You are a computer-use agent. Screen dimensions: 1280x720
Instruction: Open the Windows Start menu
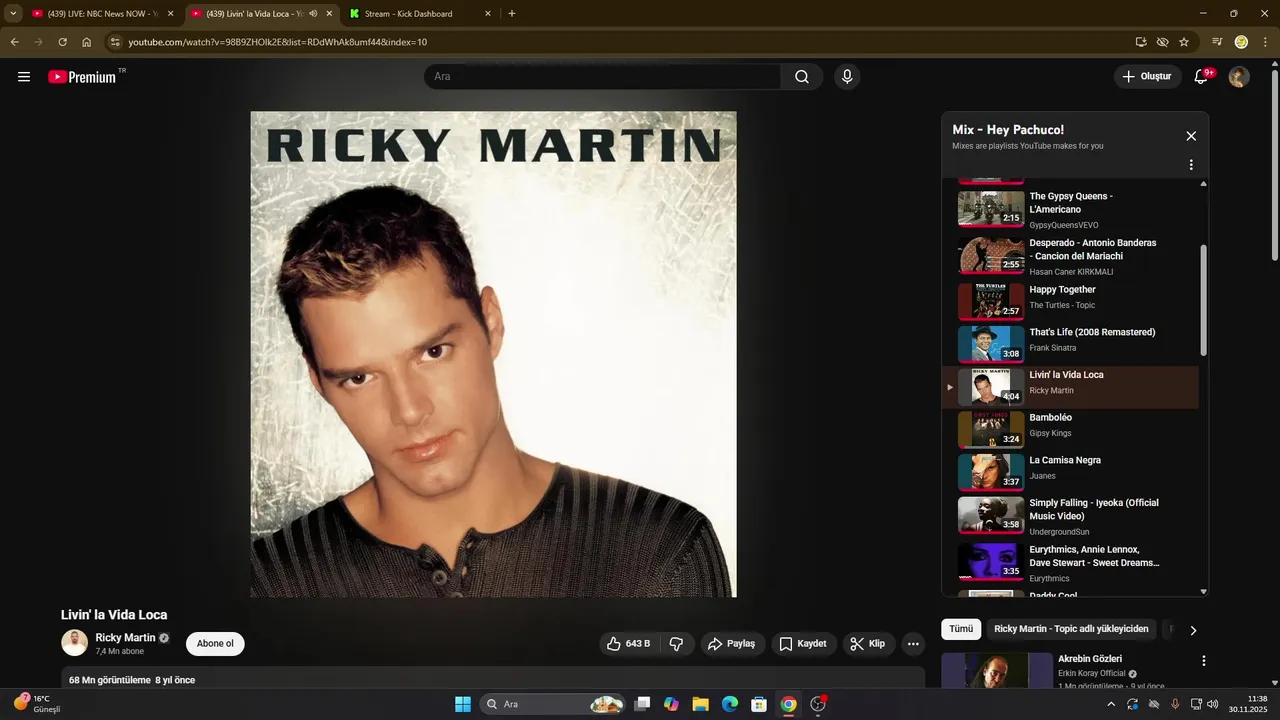[x=463, y=704]
